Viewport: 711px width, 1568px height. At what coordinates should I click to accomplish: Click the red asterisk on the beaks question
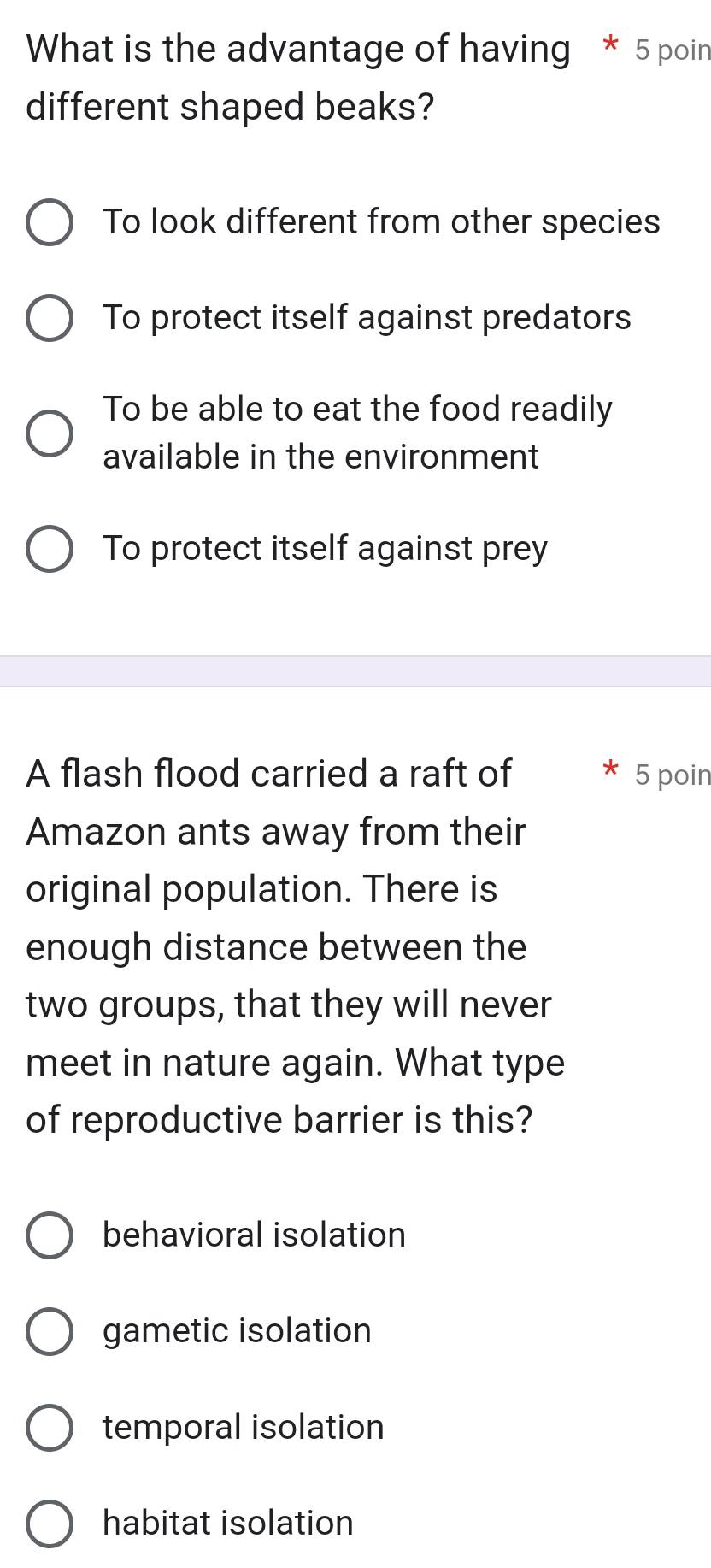tap(609, 44)
